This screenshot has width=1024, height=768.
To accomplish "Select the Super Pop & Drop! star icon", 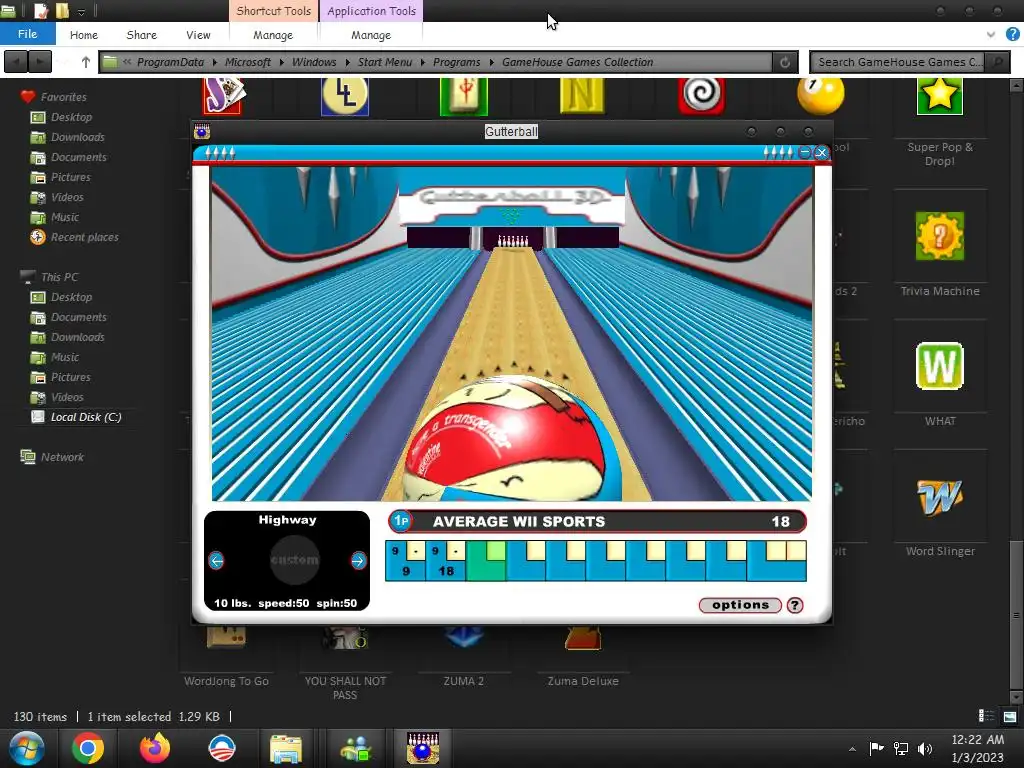I will 939,95.
